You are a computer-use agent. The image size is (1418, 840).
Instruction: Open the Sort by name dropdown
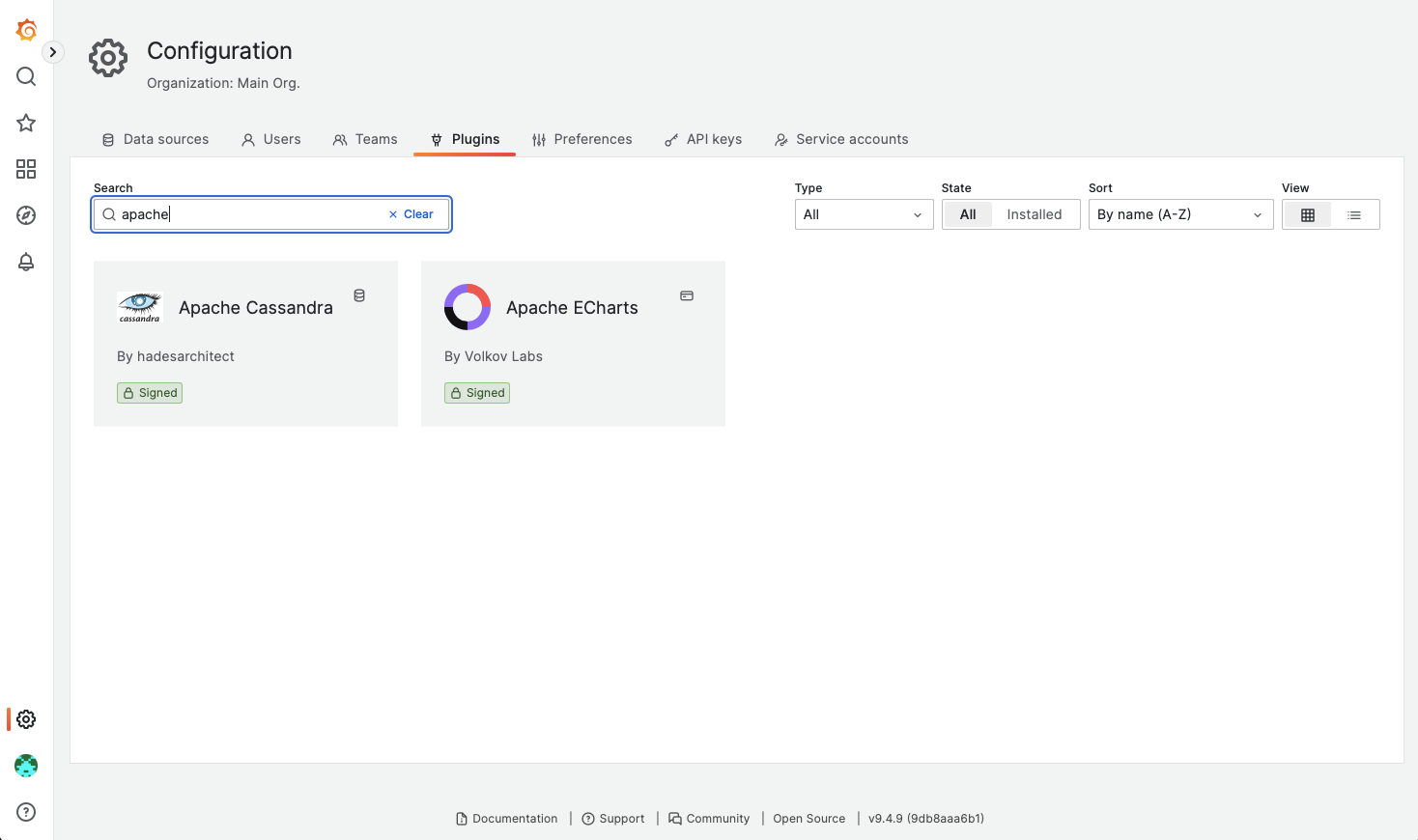pyautogui.click(x=1180, y=214)
